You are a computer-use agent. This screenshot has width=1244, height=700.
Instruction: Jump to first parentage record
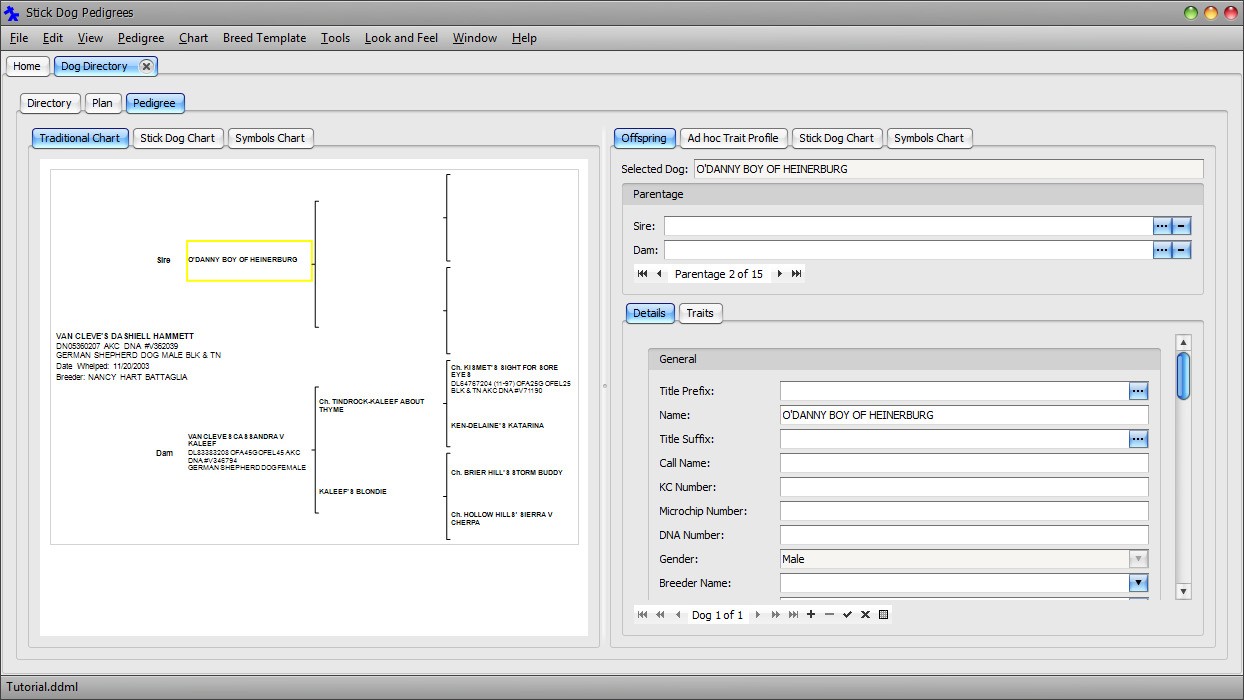pyautogui.click(x=642, y=274)
